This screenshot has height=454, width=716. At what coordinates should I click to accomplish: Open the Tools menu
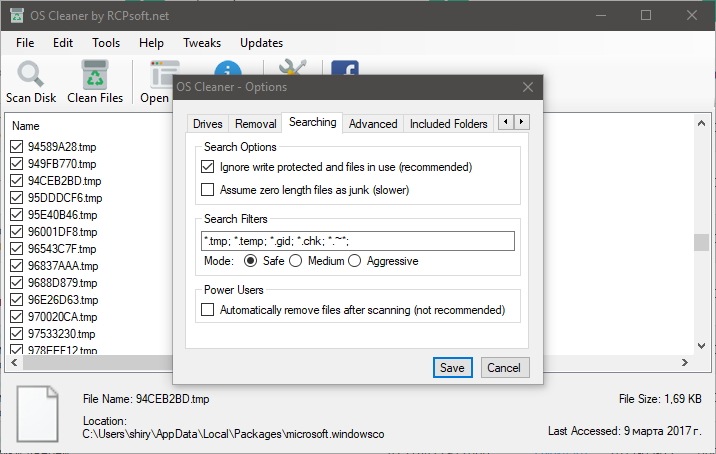point(106,43)
